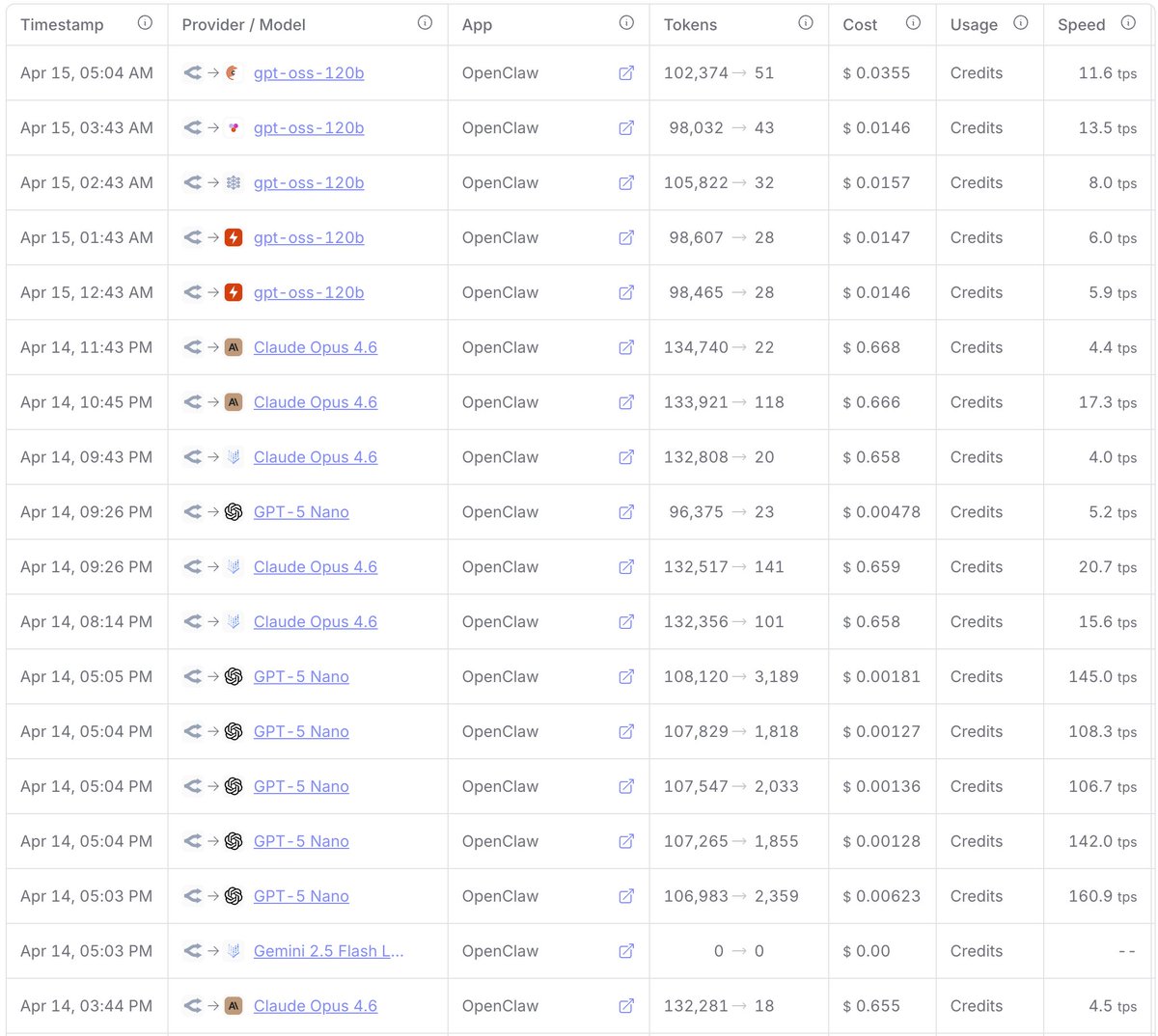
Task: Open GPT-5 Nano link in Apr 14, 05:05 PM row
Action: tap(301, 678)
